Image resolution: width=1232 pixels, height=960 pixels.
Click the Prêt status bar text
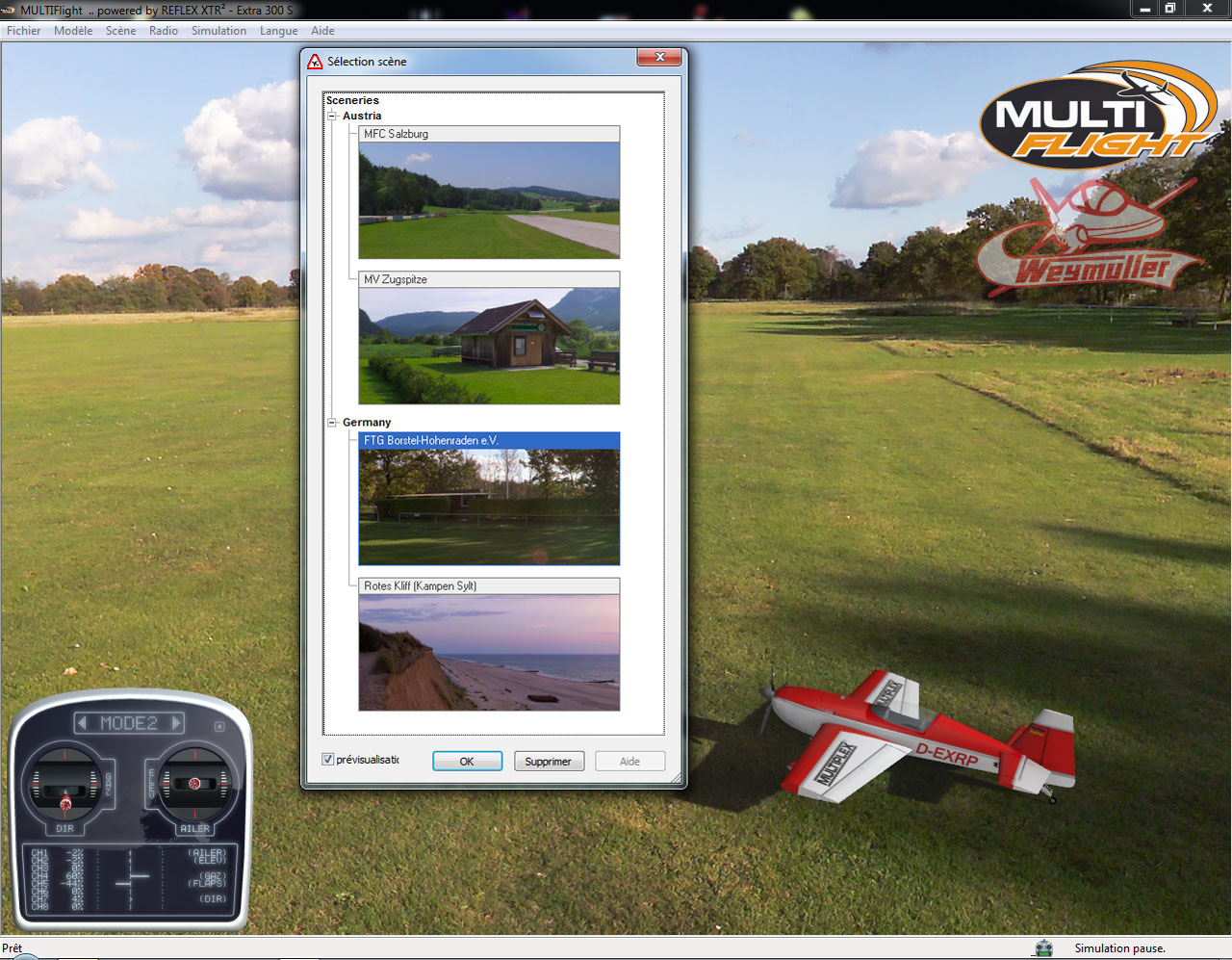pos(12,948)
